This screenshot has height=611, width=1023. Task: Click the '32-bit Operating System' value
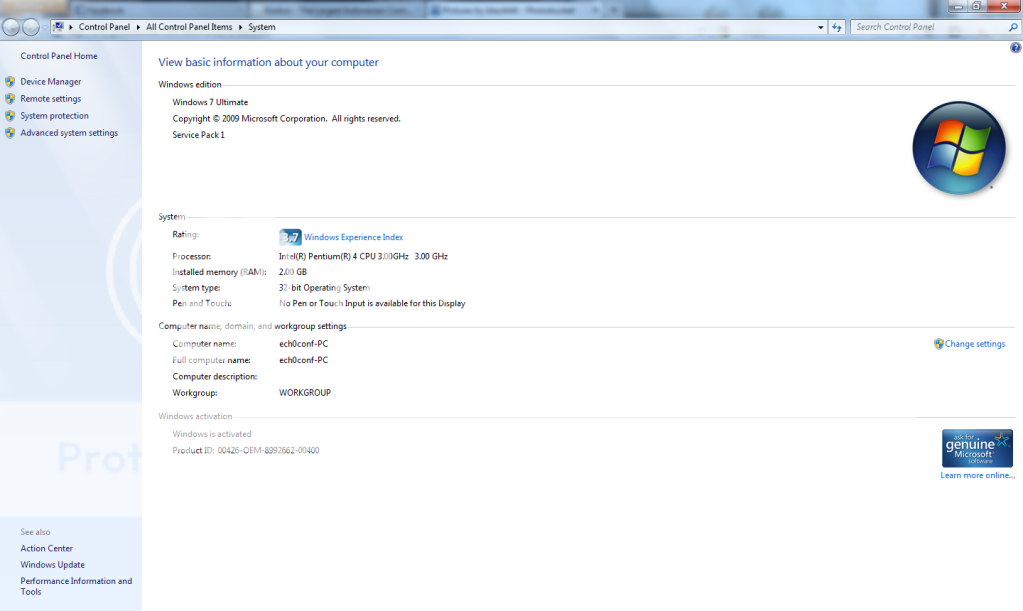pyautogui.click(x=324, y=288)
